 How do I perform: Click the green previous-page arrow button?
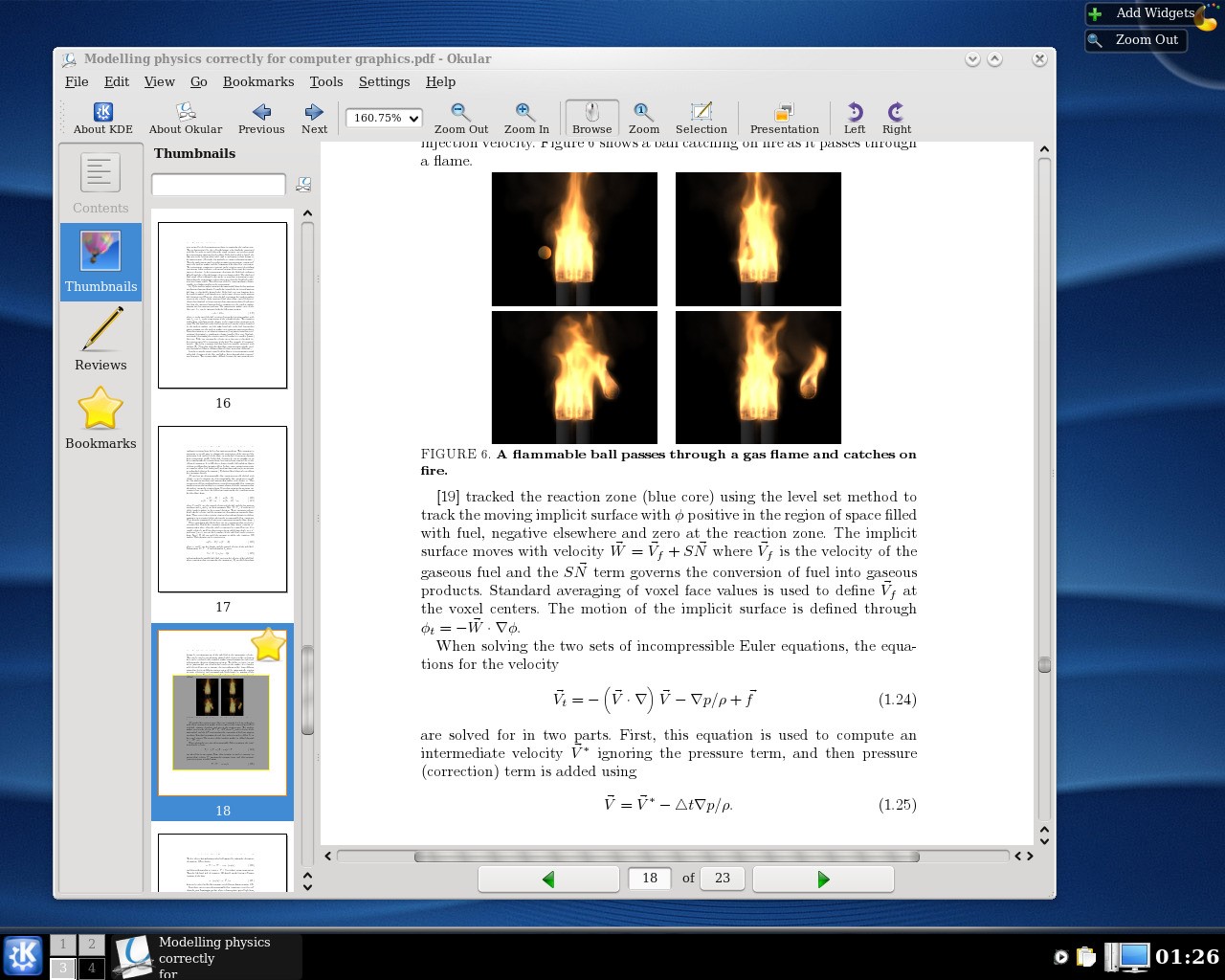tap(548, 879)
